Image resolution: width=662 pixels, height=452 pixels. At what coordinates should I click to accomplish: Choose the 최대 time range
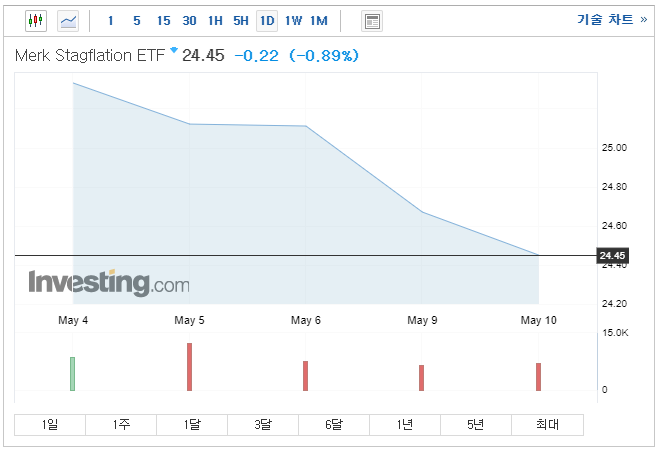coord(548,425)
